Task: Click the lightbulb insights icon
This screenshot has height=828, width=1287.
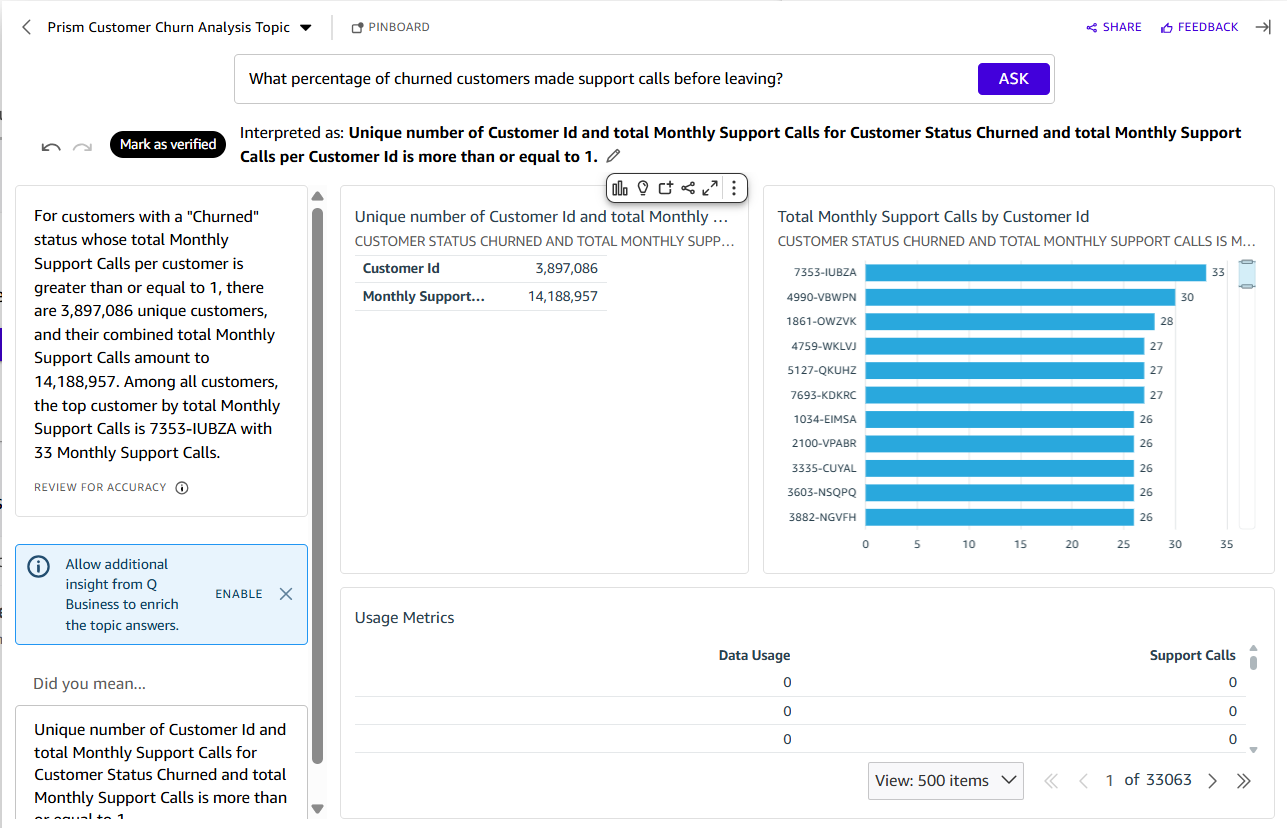Action: click(x=643, y=188)
